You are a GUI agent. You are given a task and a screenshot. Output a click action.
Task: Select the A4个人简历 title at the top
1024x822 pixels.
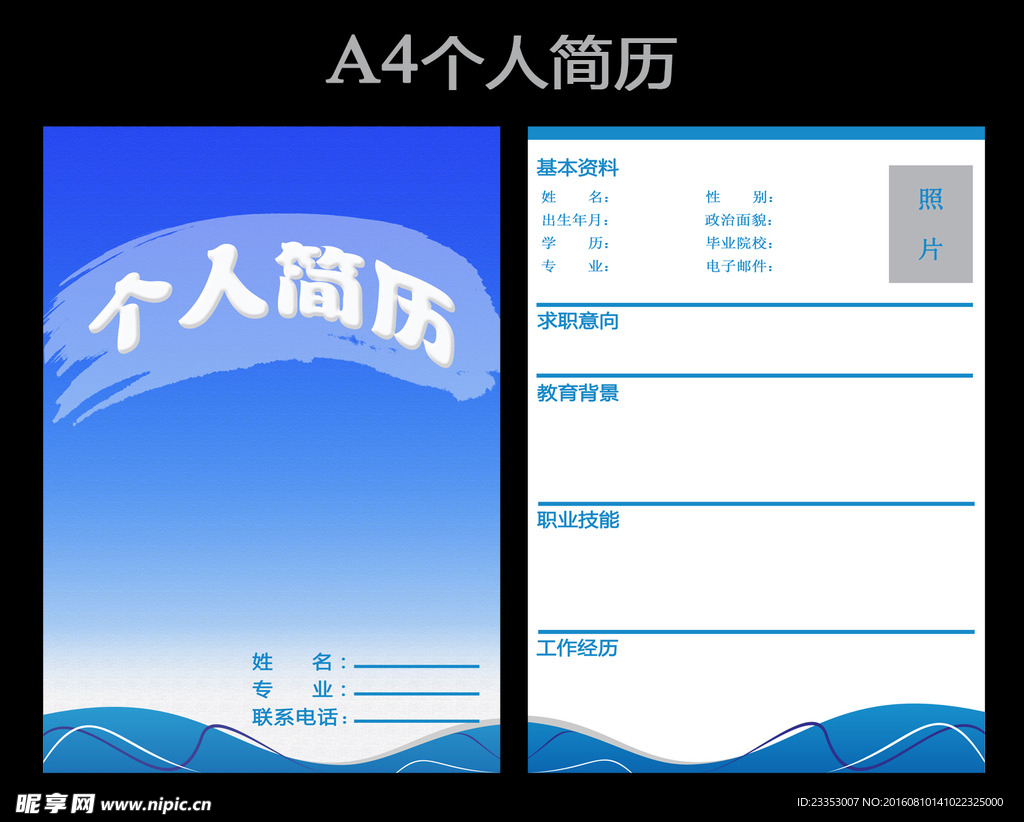(x=502, y=62)
